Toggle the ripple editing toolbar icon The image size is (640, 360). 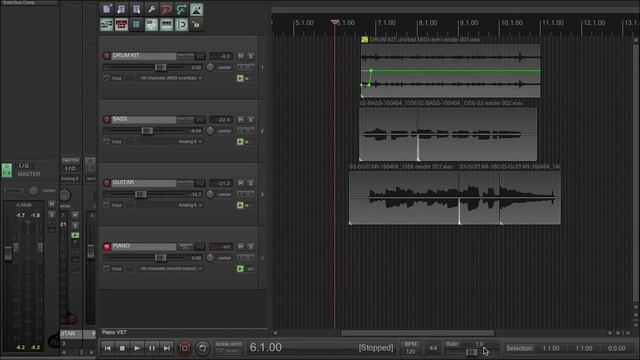[167, 24]
